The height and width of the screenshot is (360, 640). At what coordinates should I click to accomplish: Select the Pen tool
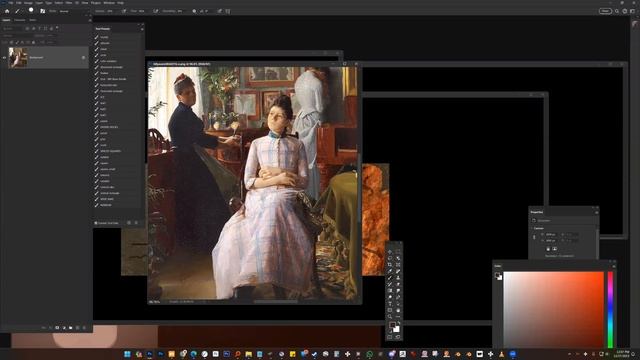(398, 297)
